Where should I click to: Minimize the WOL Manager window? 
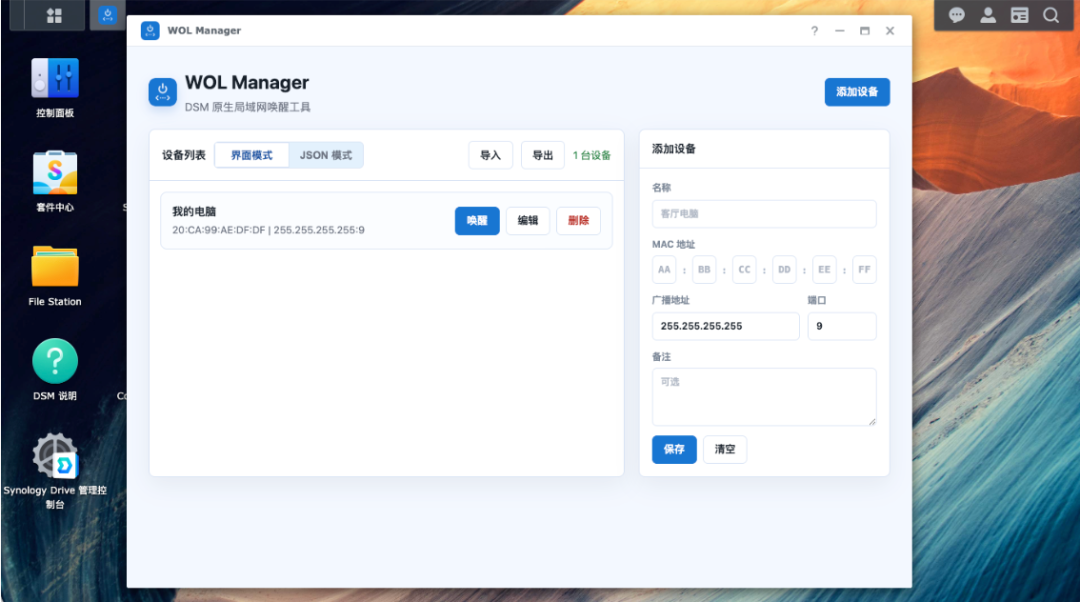tap(840, 30)
